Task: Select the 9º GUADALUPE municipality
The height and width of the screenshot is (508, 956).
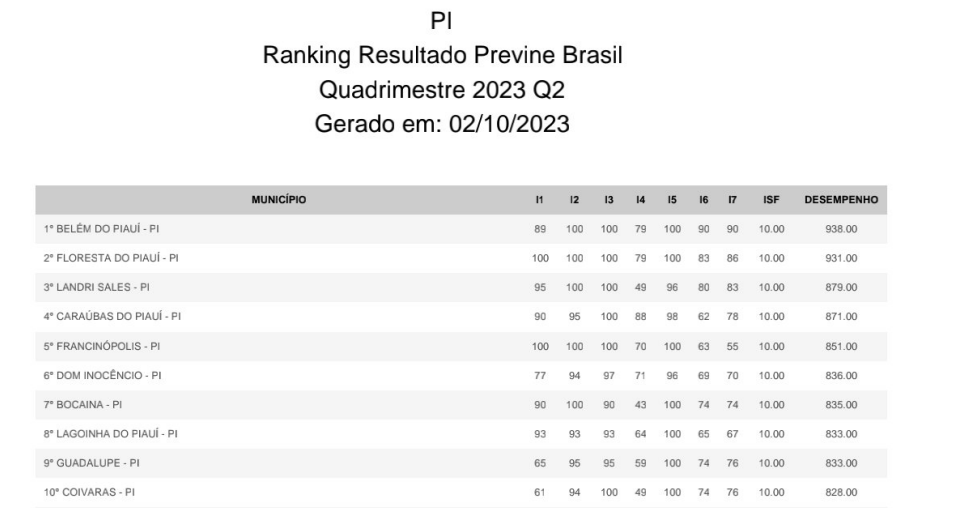Action: tap(91, 463)
